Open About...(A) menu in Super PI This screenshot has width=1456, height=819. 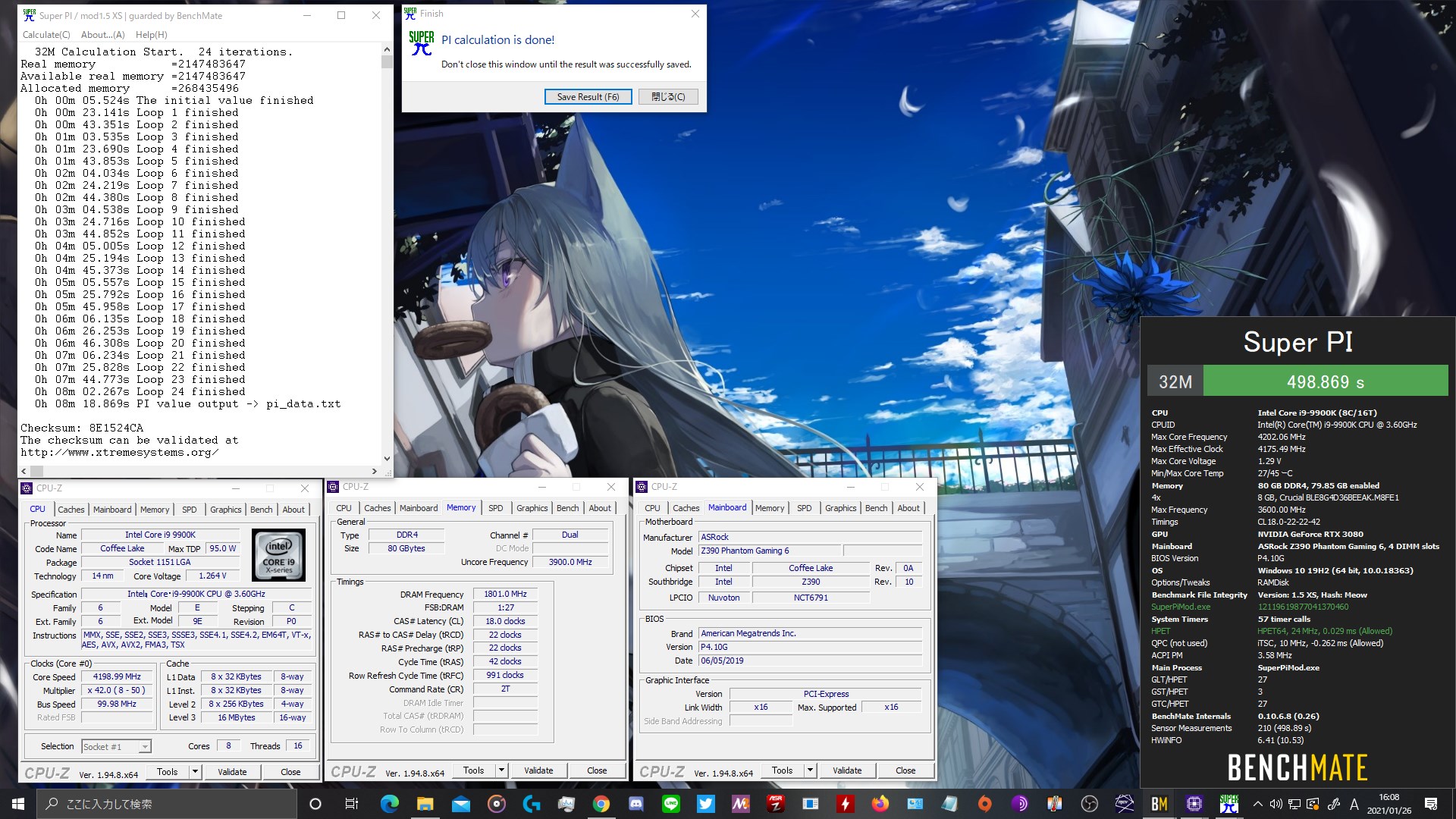click(102, 35)
